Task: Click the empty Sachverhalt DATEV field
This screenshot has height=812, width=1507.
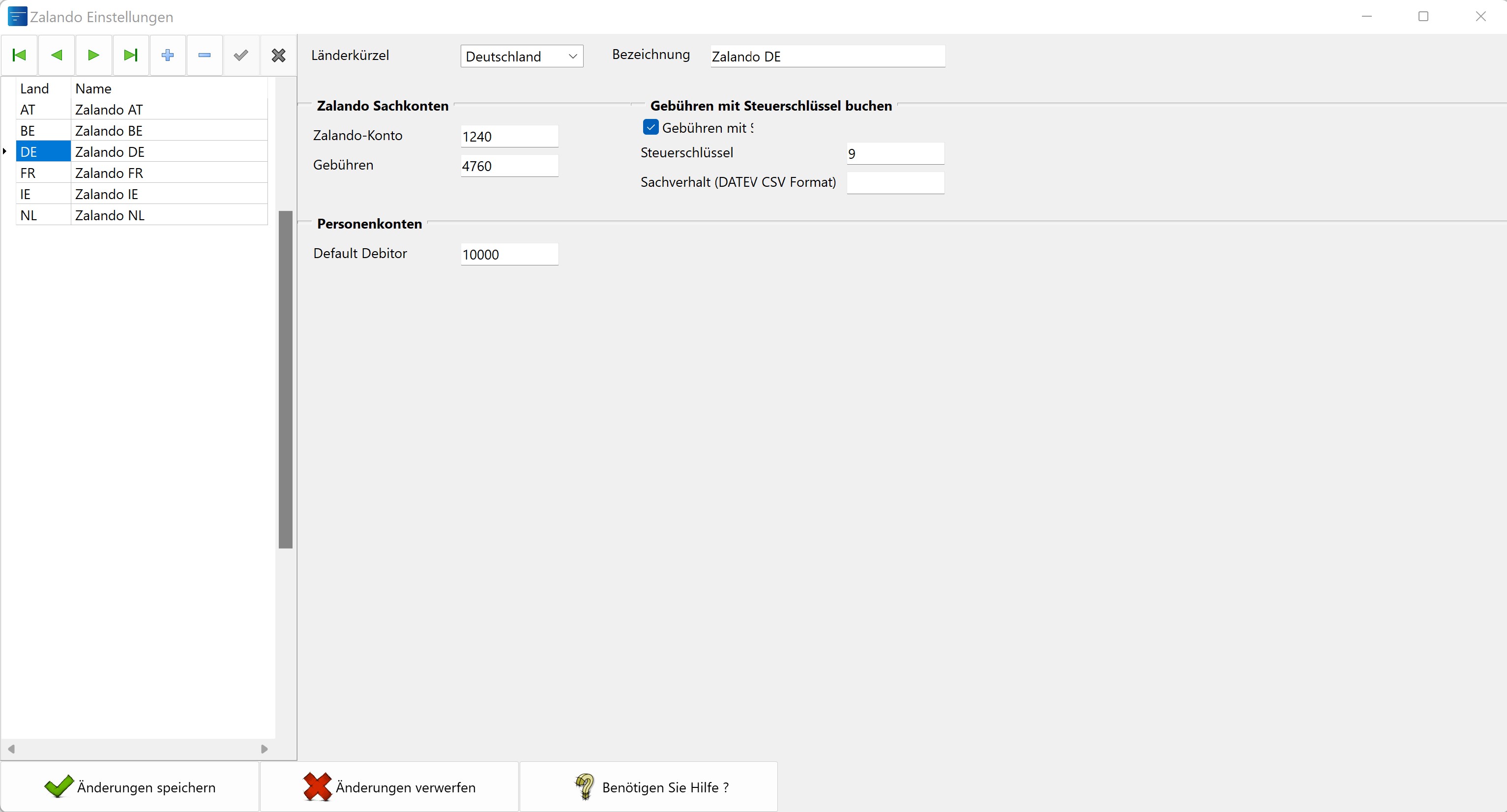Action: tap(895, 182)
